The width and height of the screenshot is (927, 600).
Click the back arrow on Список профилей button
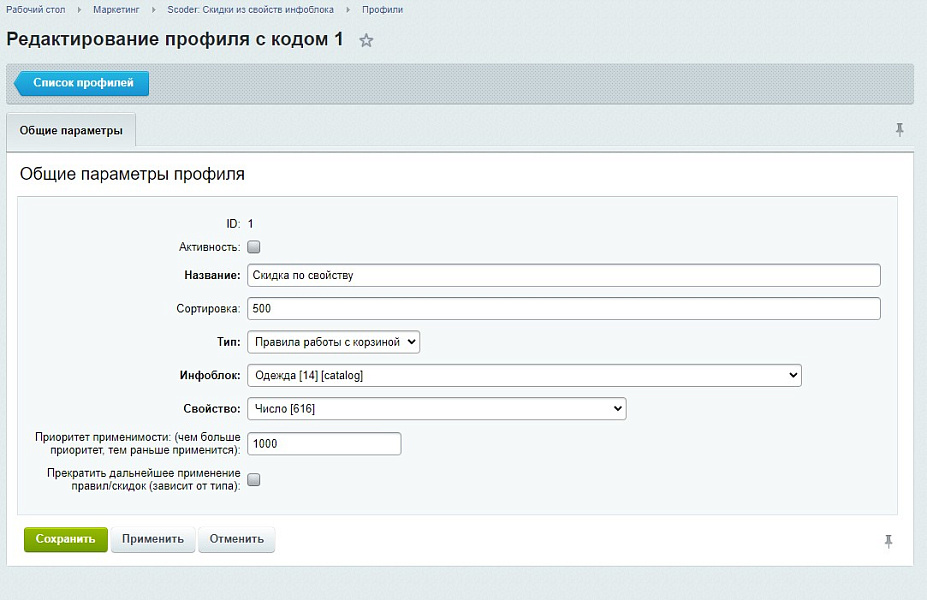click(x=20, y=84)
